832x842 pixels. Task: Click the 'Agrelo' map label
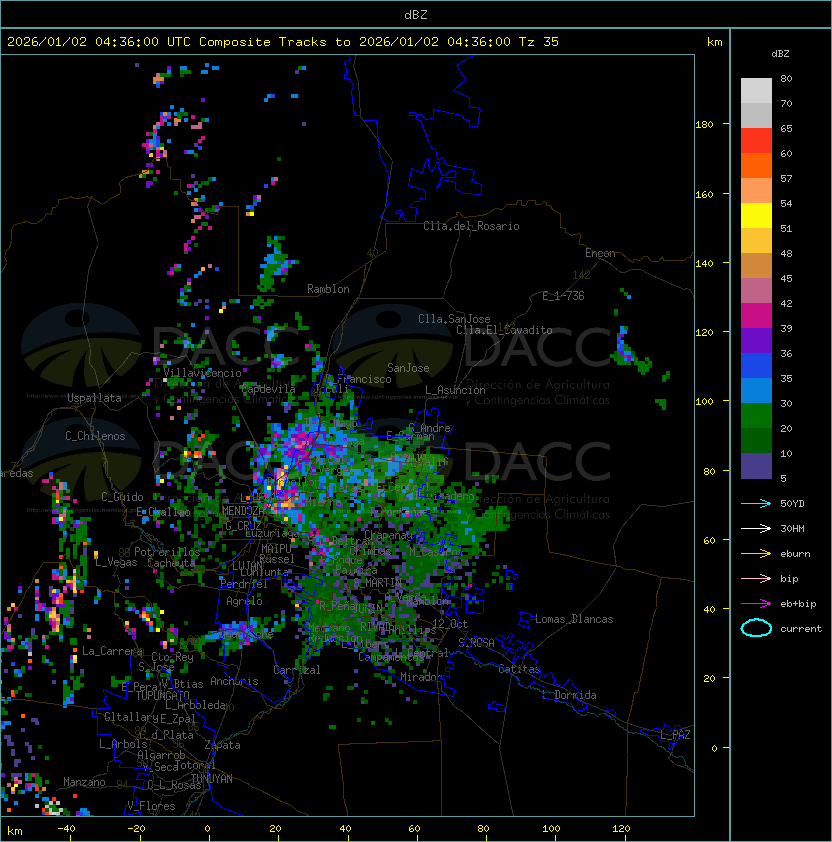244,601
